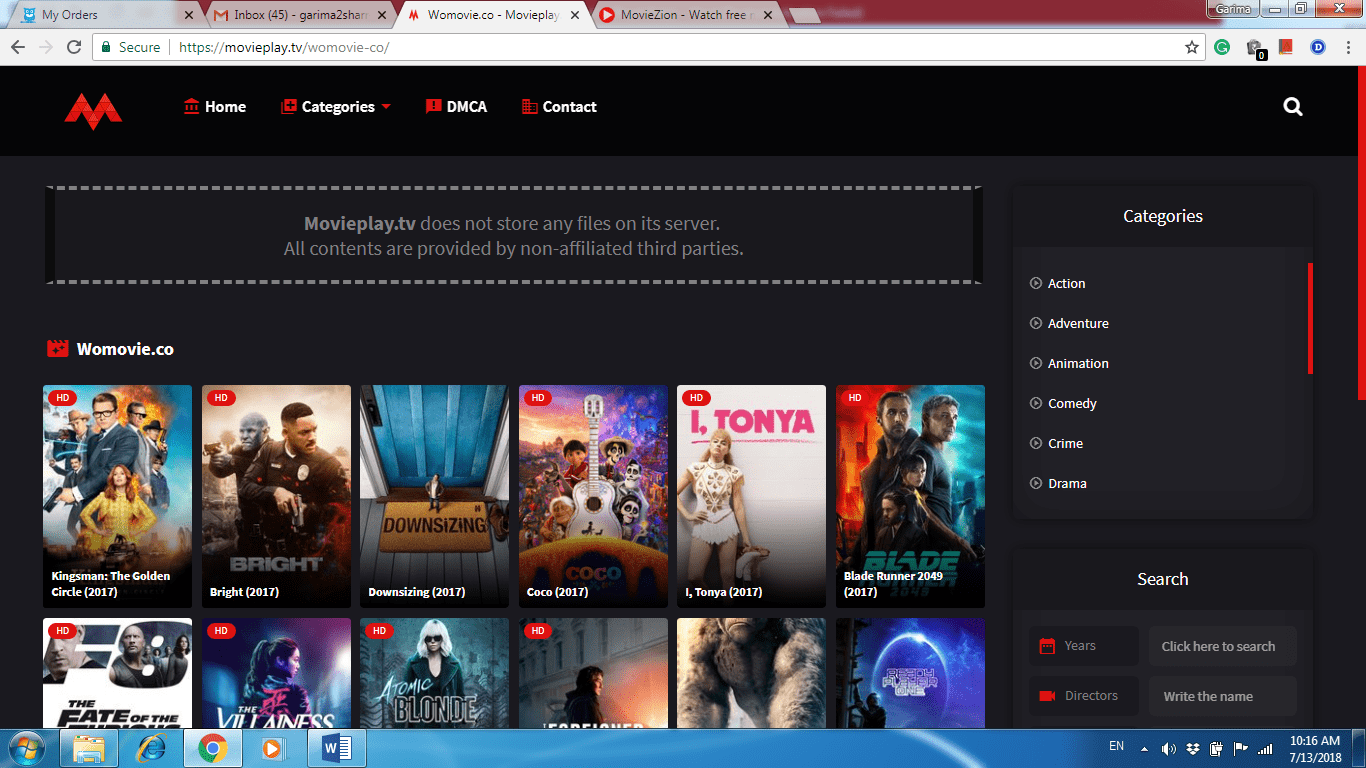Click the Directors 'Write the name' field
The height and width of the screenshot is (768, 1366).
tap(1222, 696)
